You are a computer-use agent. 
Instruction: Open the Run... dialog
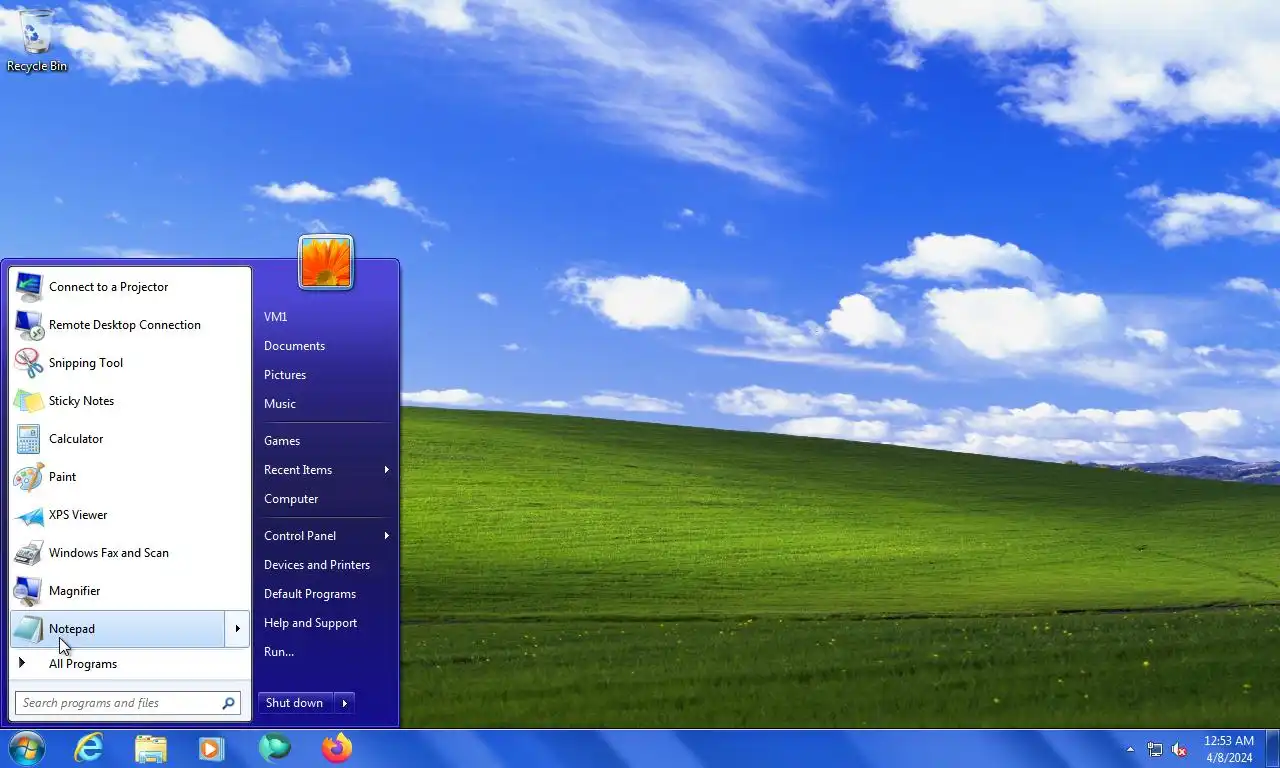279,652
